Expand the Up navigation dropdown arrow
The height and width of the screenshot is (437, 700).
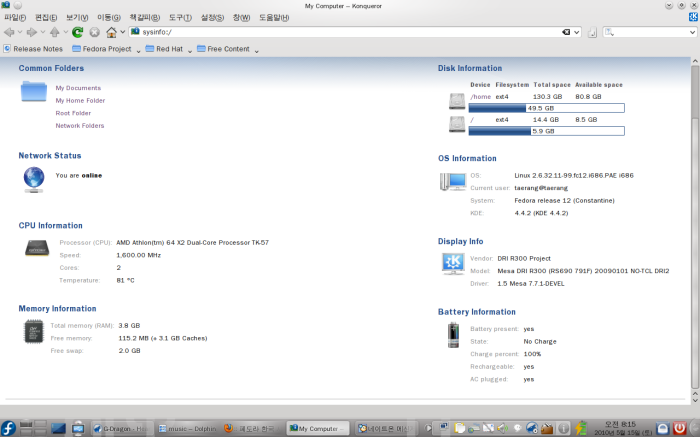click(x=65, y=32)
